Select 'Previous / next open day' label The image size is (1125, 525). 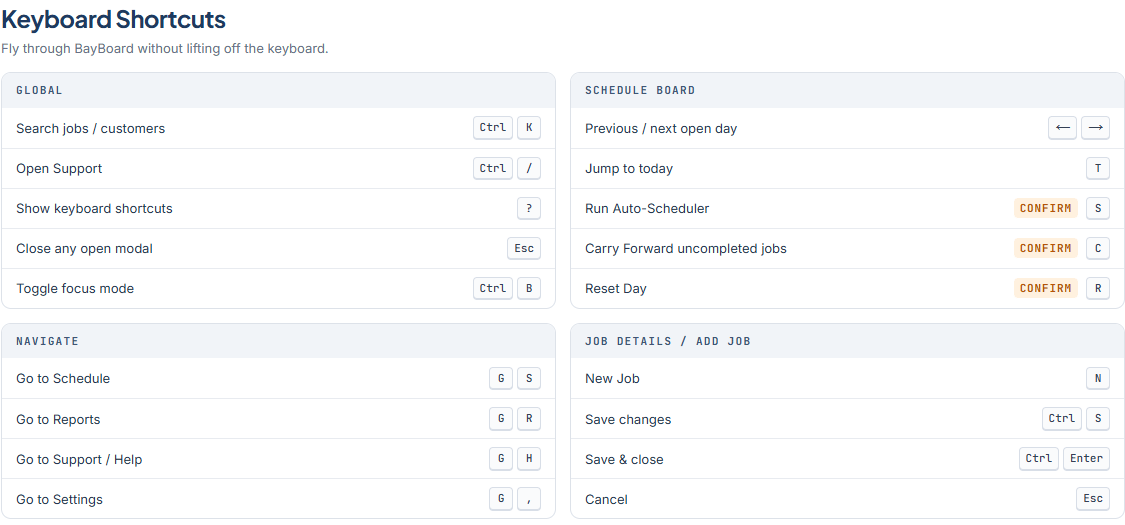[661, 128]
